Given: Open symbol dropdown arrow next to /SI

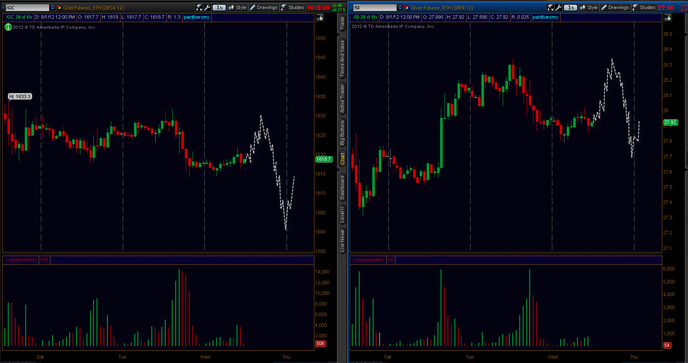Looking at the screenshot, I should (400, 7).
